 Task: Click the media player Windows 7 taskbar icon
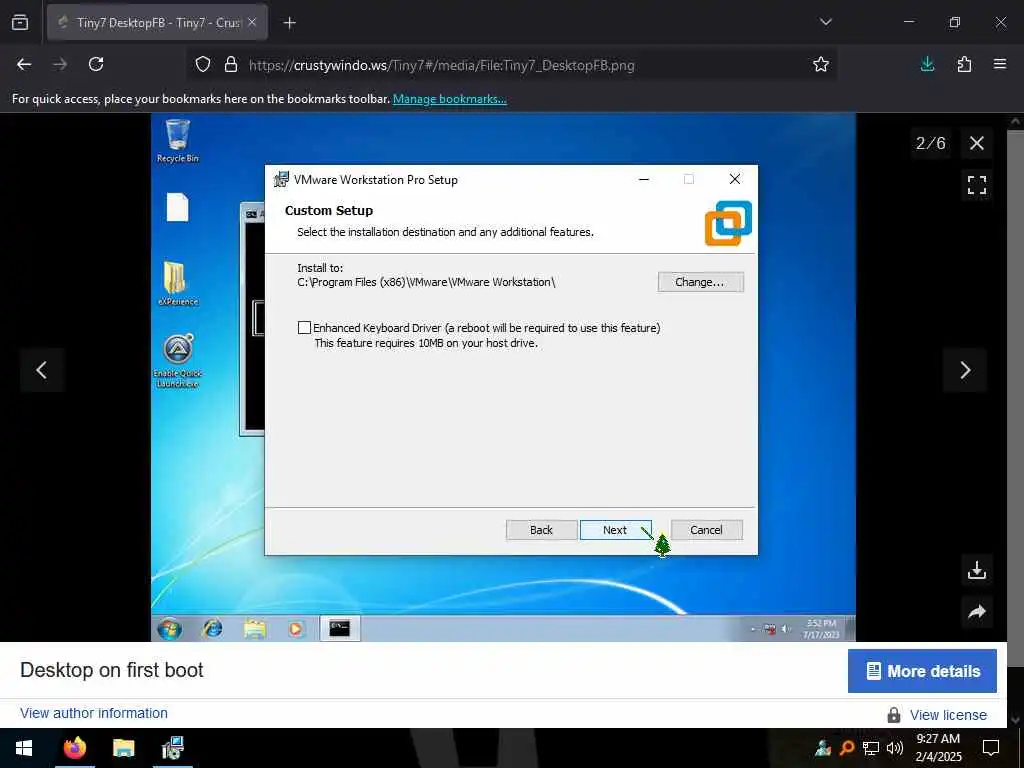[x=296, y=629]
